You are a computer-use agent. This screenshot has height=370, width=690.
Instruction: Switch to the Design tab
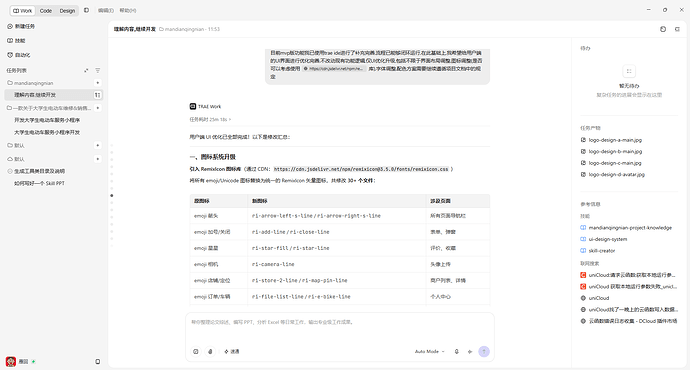[67, 11]
